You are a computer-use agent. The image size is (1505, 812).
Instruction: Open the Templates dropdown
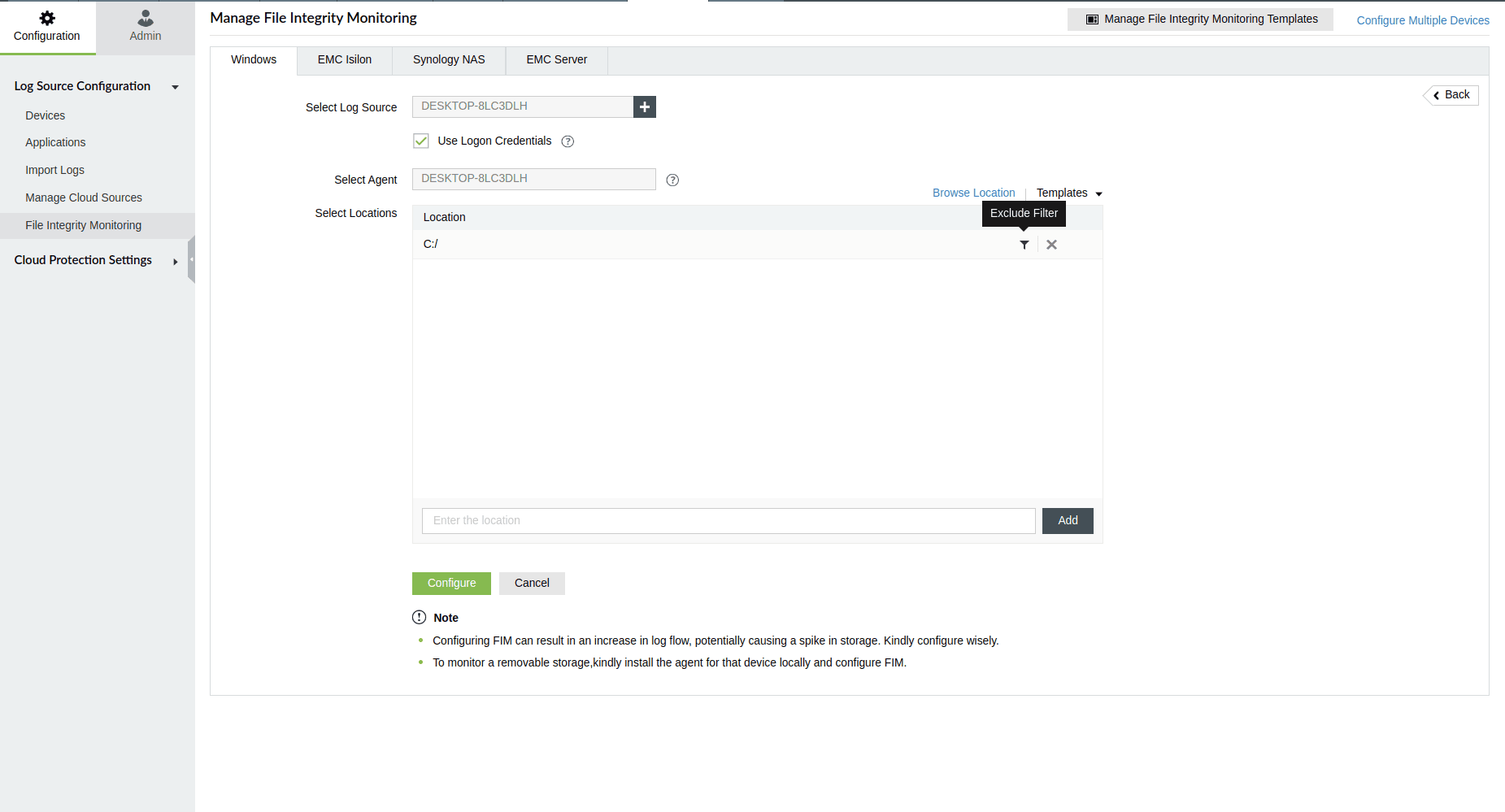[x=1069, y=193]
